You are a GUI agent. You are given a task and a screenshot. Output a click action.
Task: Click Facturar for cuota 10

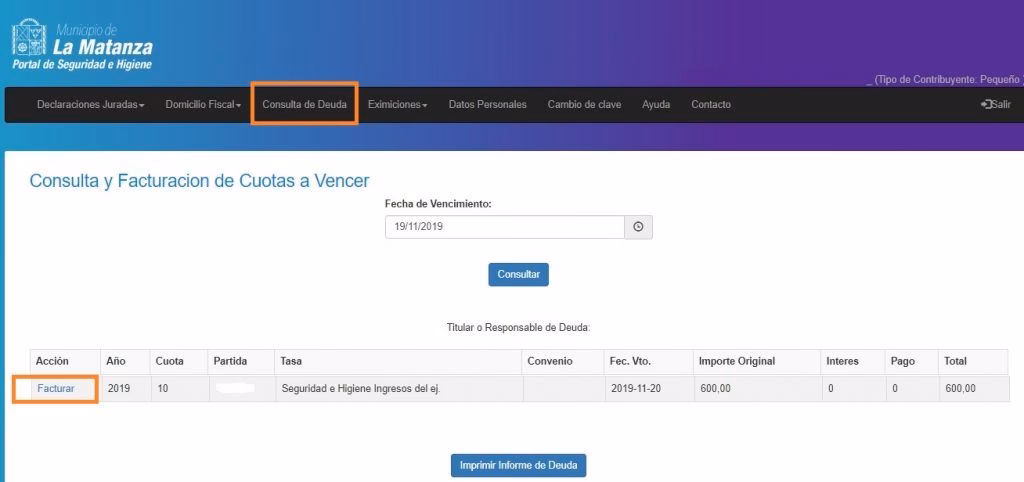pos(56,388)
